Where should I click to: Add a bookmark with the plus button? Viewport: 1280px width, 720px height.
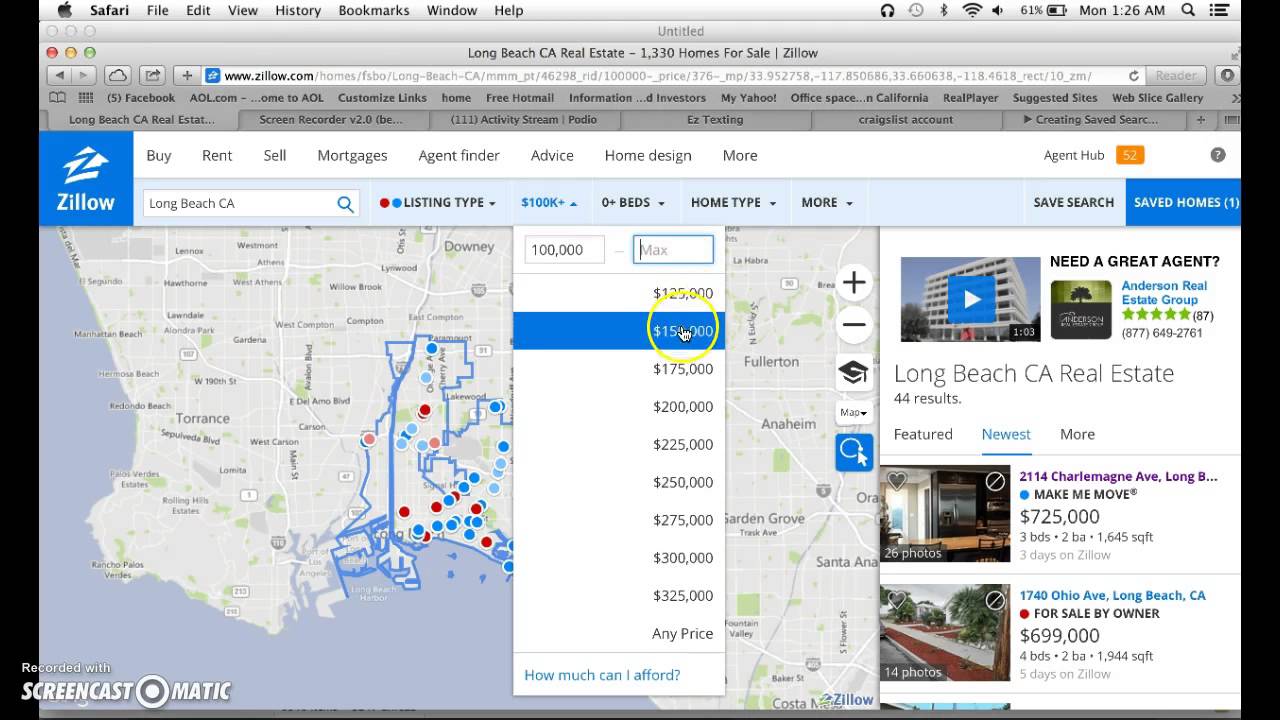(x=187, y=75)
